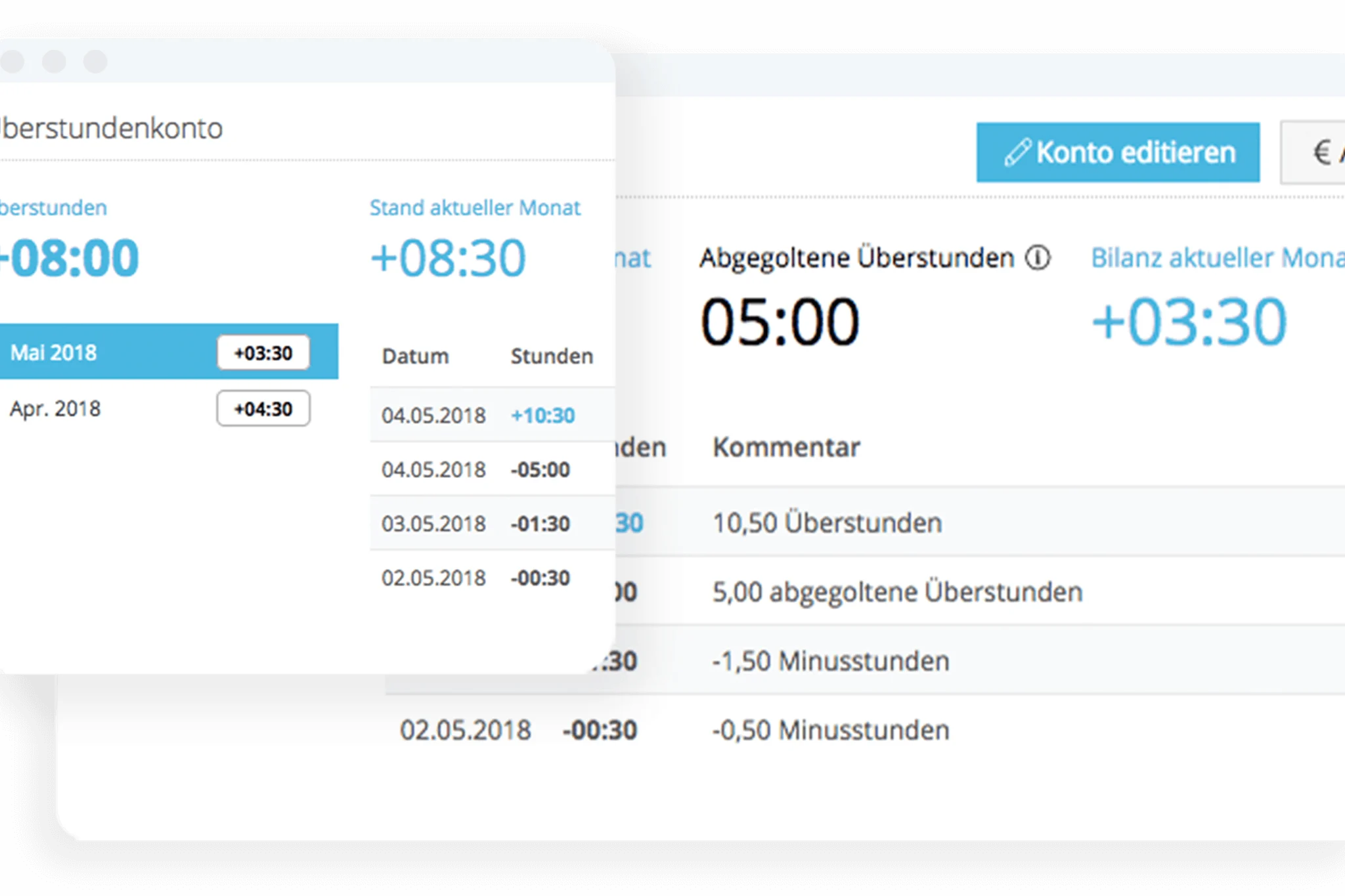Click the Abgegoltene Überstunden label
The image size is (1345, 896).
click(857, 257)
